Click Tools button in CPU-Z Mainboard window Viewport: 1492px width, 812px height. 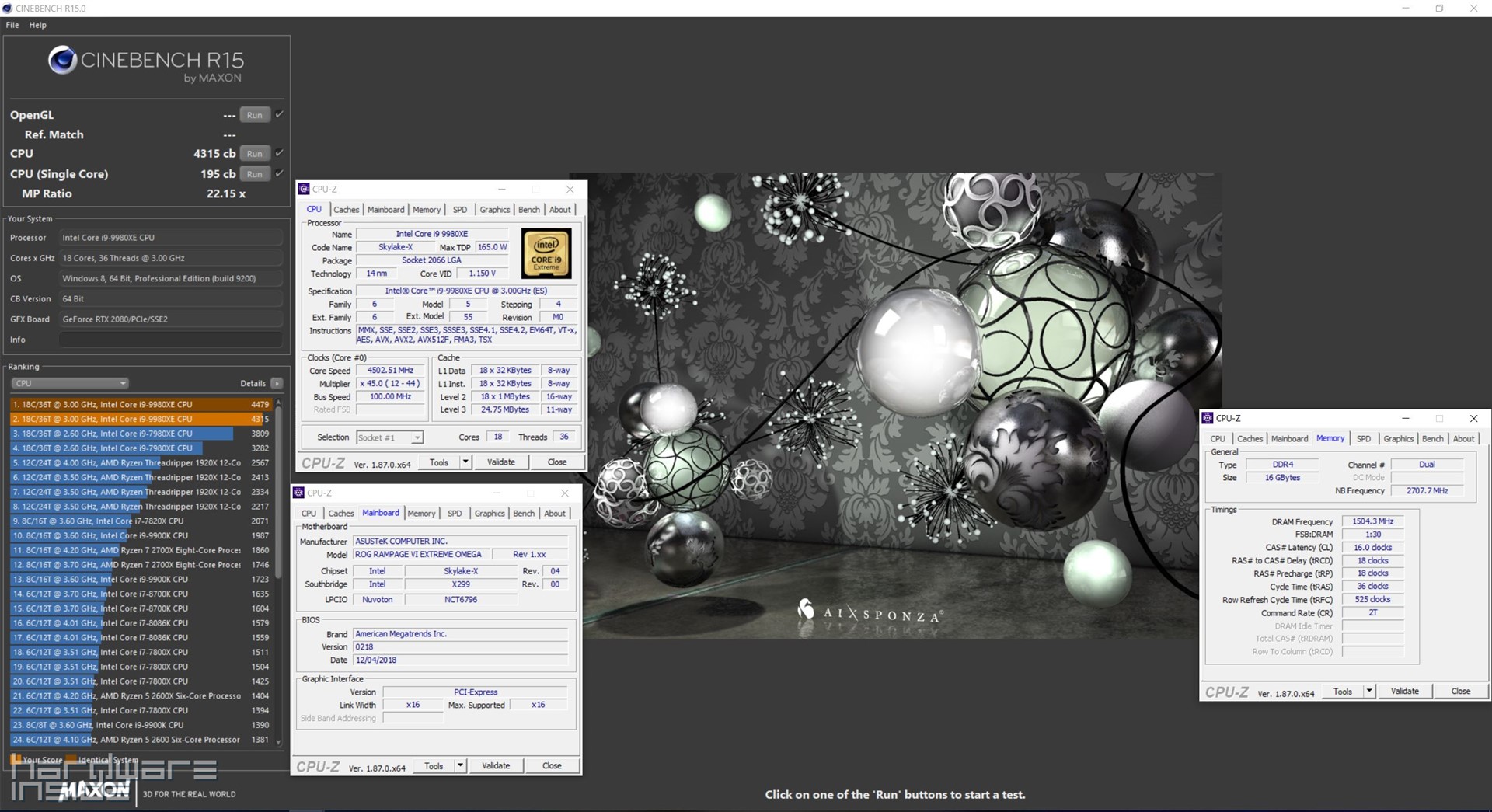pos(434,765)
